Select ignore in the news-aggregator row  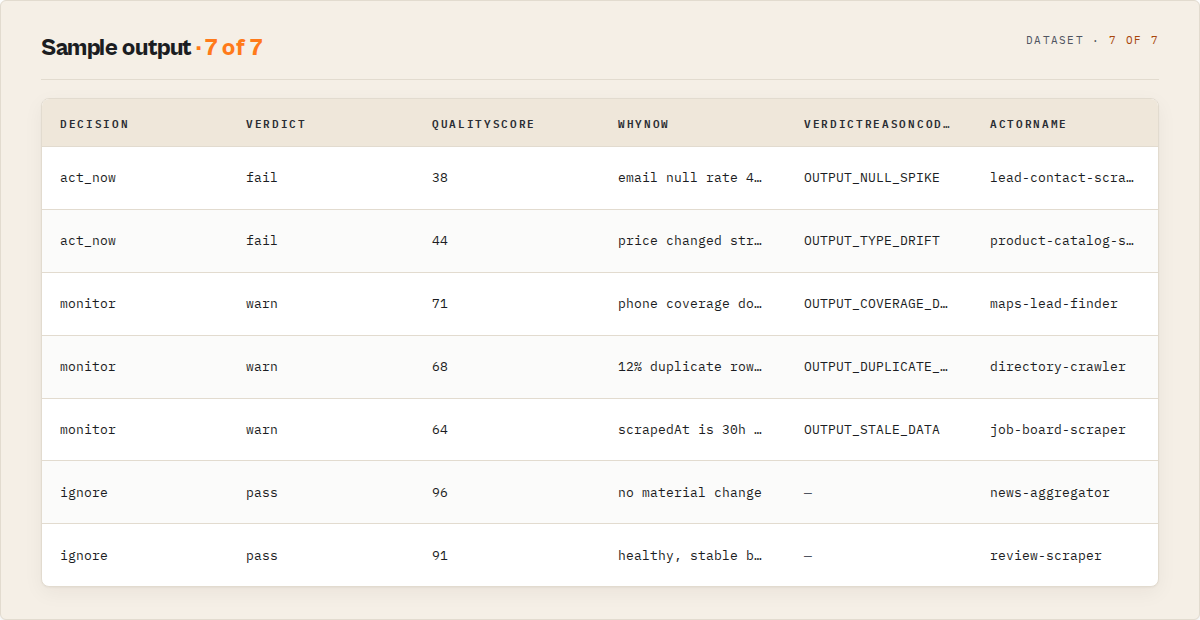[84, 493]
